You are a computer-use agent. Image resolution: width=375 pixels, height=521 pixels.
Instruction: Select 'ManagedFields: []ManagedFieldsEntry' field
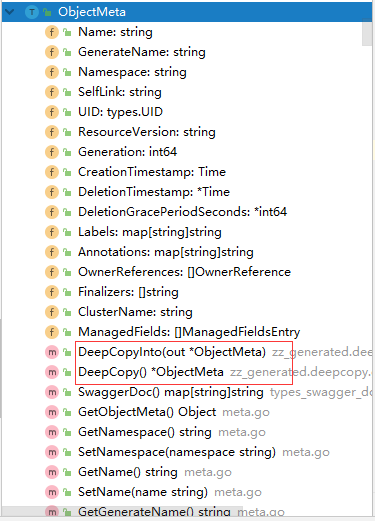[x=189, y=332]
